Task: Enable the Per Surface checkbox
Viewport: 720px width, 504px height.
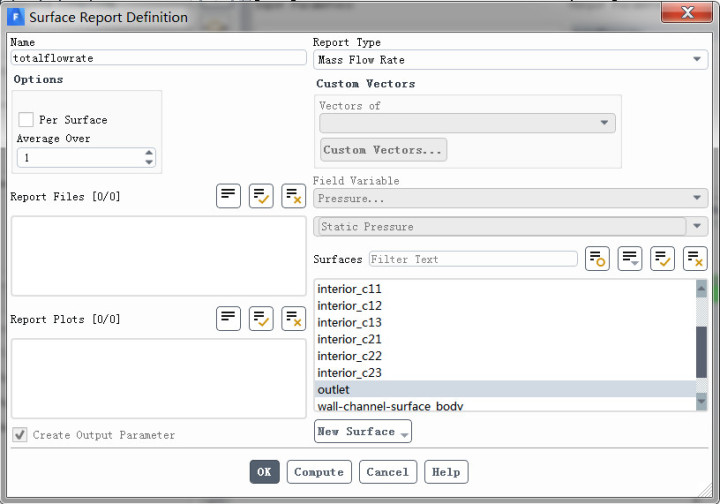Action: [x=26, y=119]
